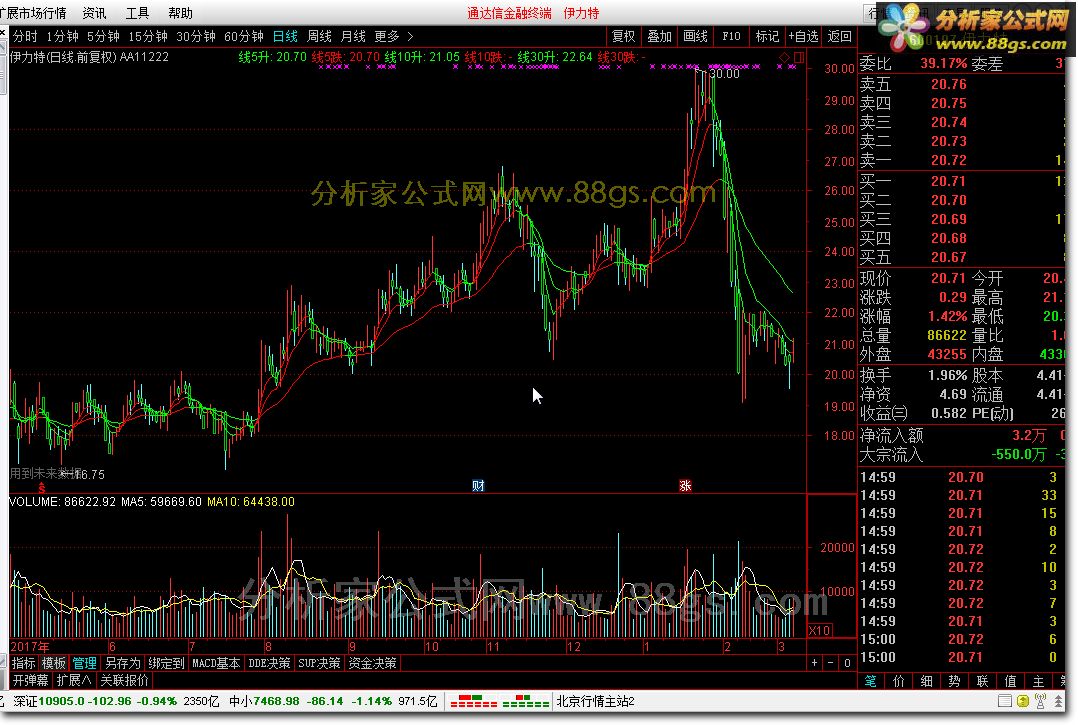Click the diamond icon above the price axis
1078x725 pixels.
point(784,58)
